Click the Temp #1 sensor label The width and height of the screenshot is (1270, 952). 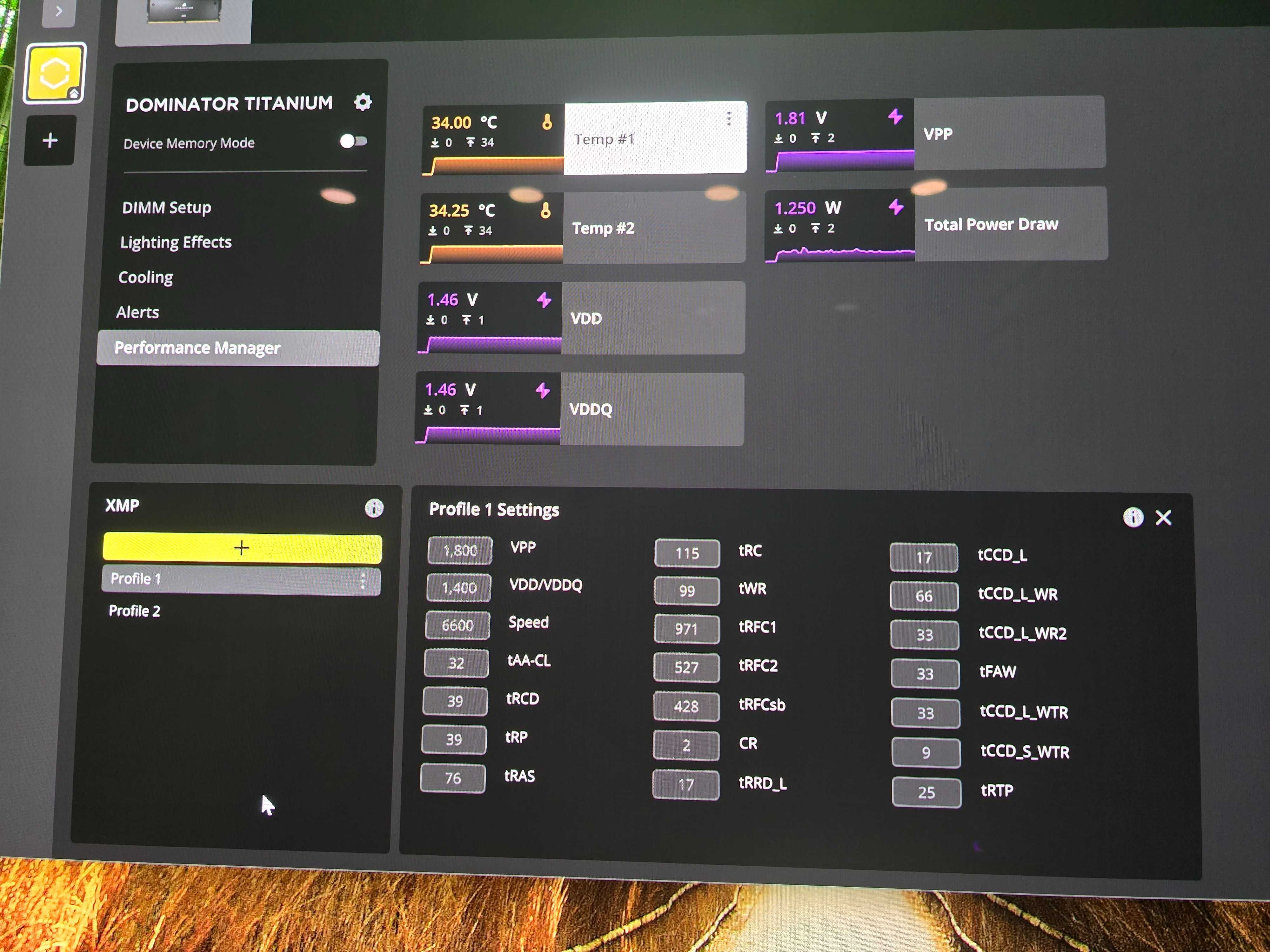tap(604, 139)
